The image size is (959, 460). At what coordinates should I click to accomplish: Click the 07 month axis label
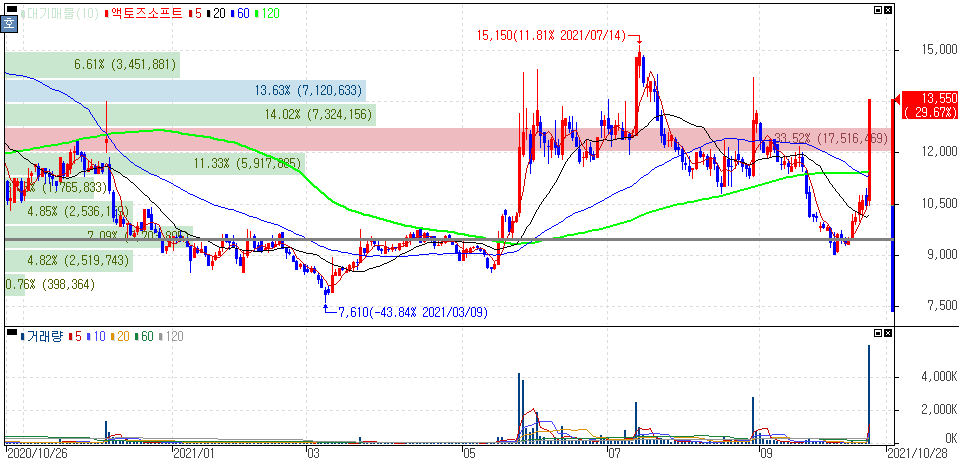tap(613, 453)
